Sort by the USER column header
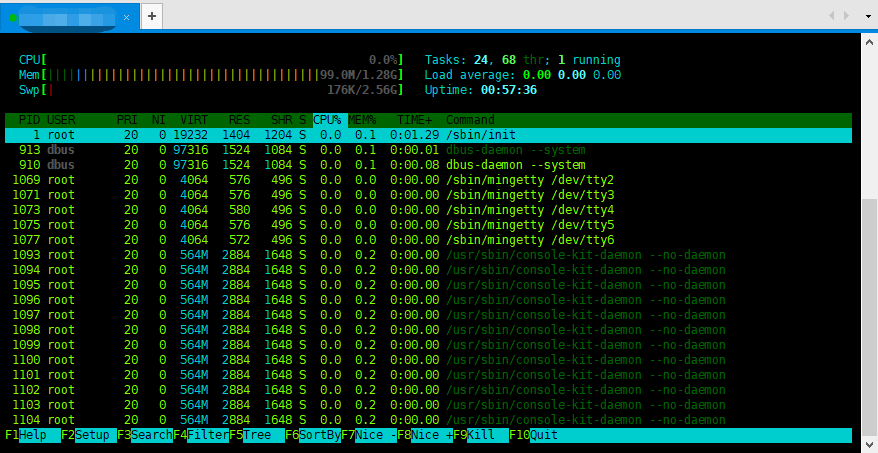This screenshot has height=453, width=878. tap(61, 120)
